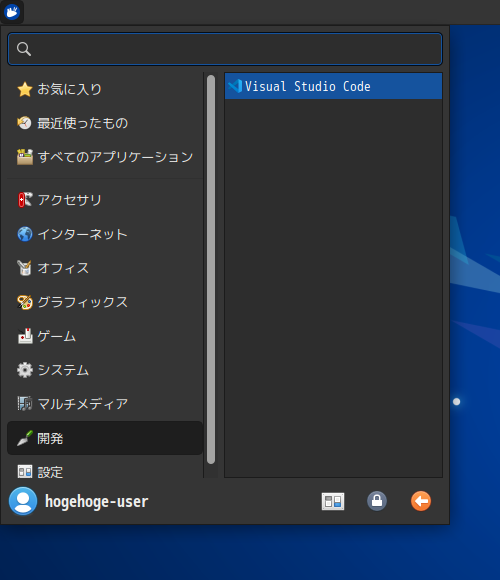500x580 pixels.
Task: Select the グラフィックス category
Action: point(105,302)
